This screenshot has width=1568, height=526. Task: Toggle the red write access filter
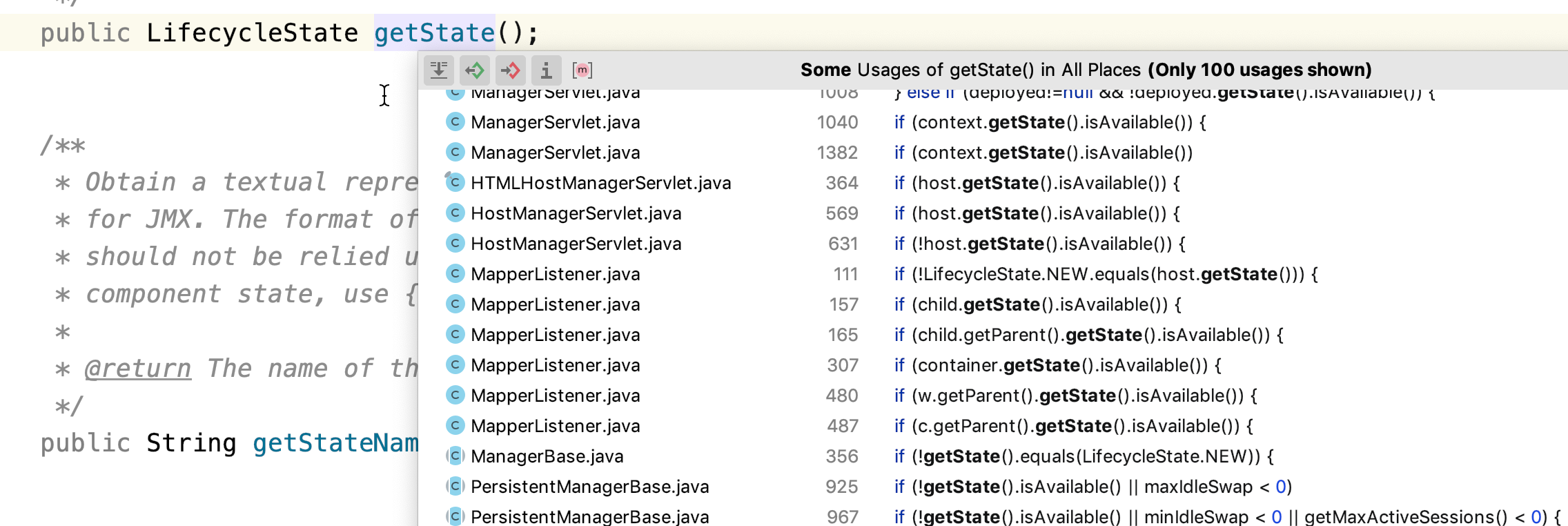click(x=511, y=70)
